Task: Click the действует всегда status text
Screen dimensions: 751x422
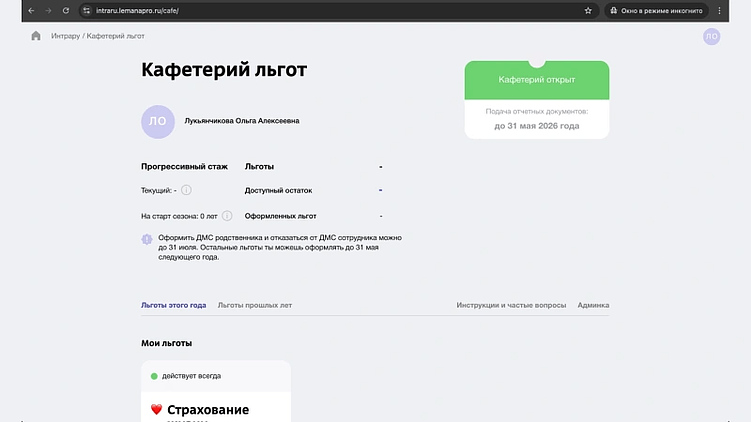Action: tap(192, 376)
